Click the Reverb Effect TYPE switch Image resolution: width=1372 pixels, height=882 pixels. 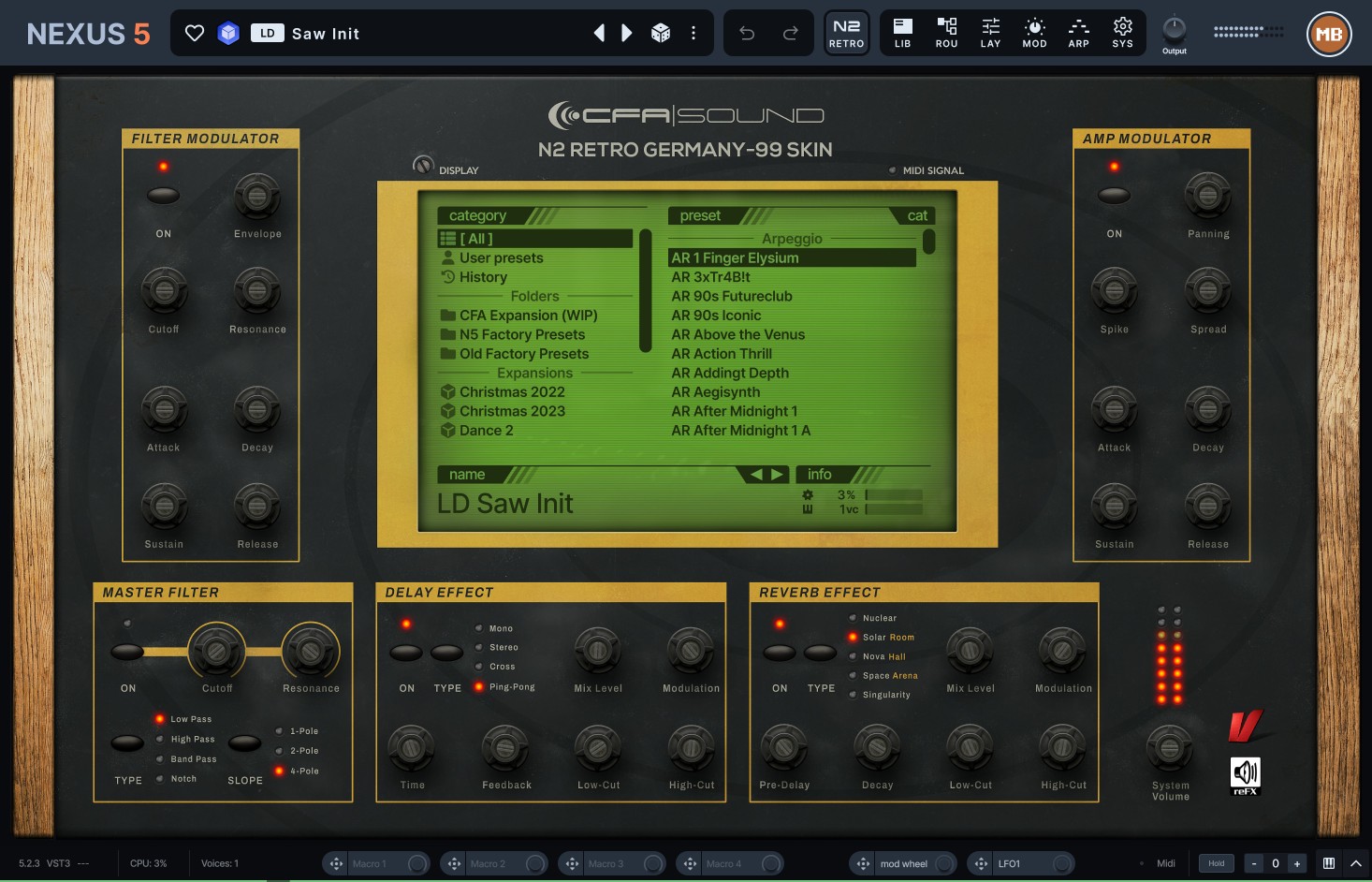[x=821, y=652]
